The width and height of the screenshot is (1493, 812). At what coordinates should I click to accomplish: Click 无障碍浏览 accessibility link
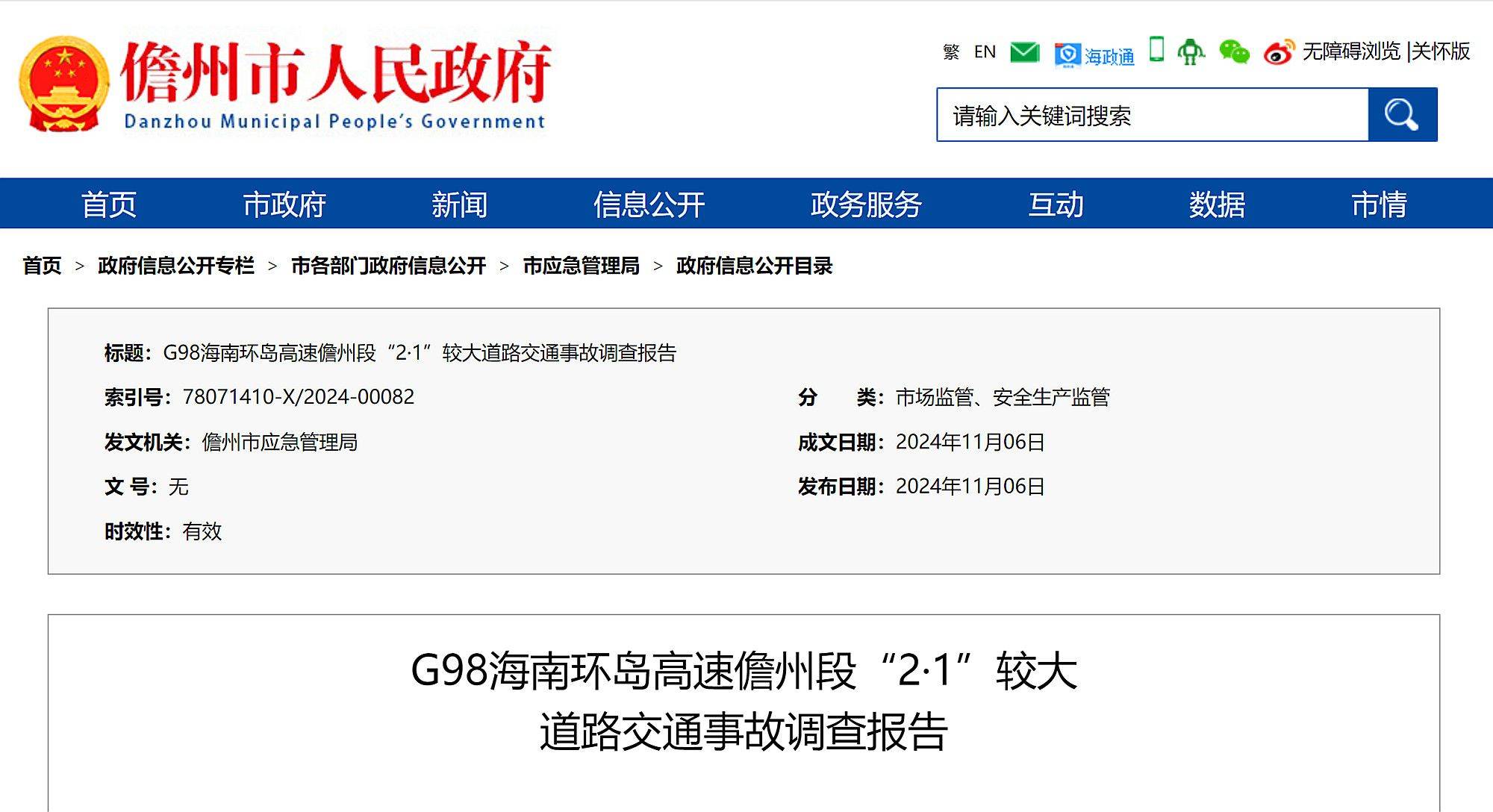[x=1350, y=51]
